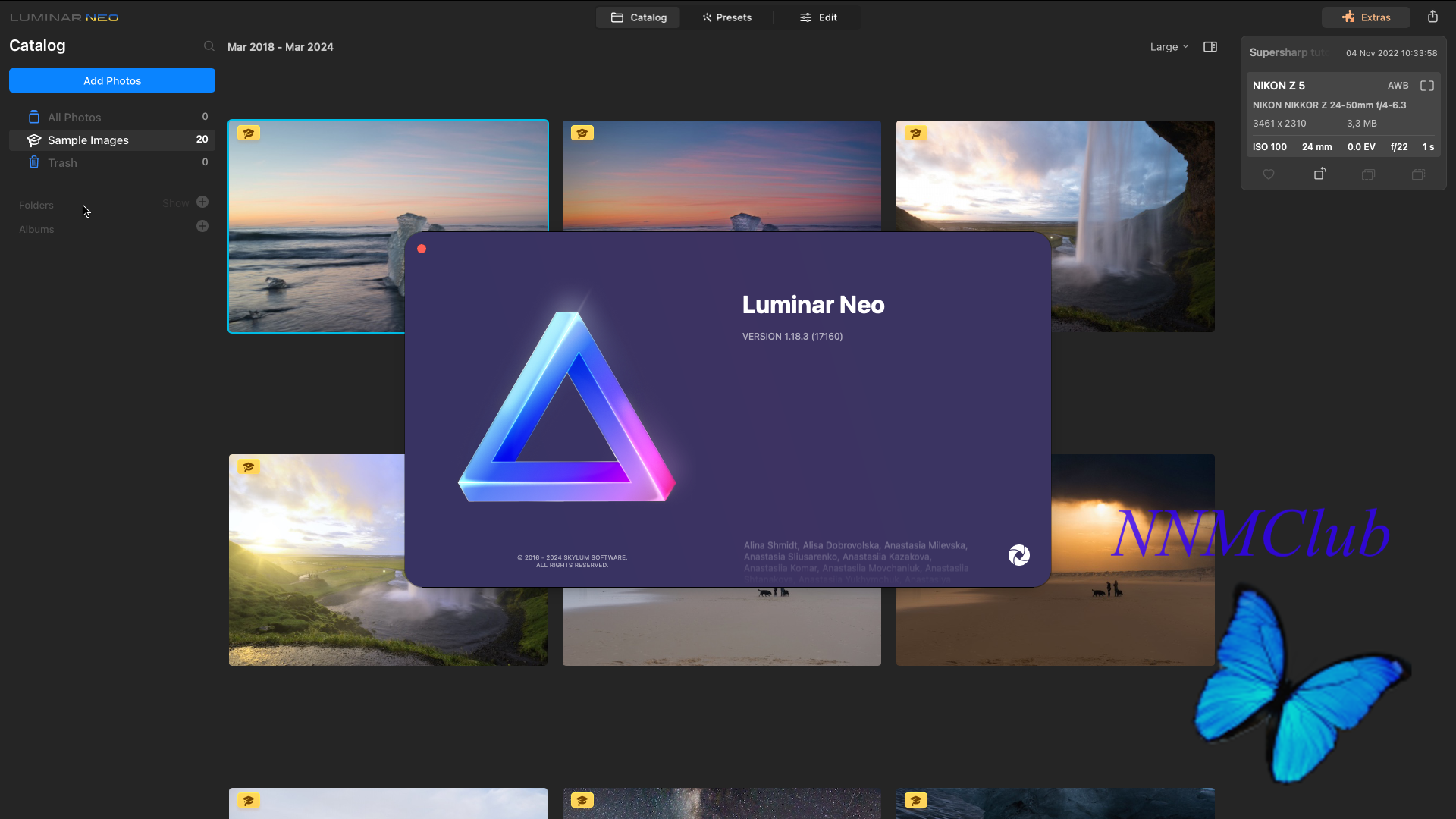Click the last stacked-frames icon in info panel
The height and width of the screenshot is (819, 1456).
click(1419, 174)
